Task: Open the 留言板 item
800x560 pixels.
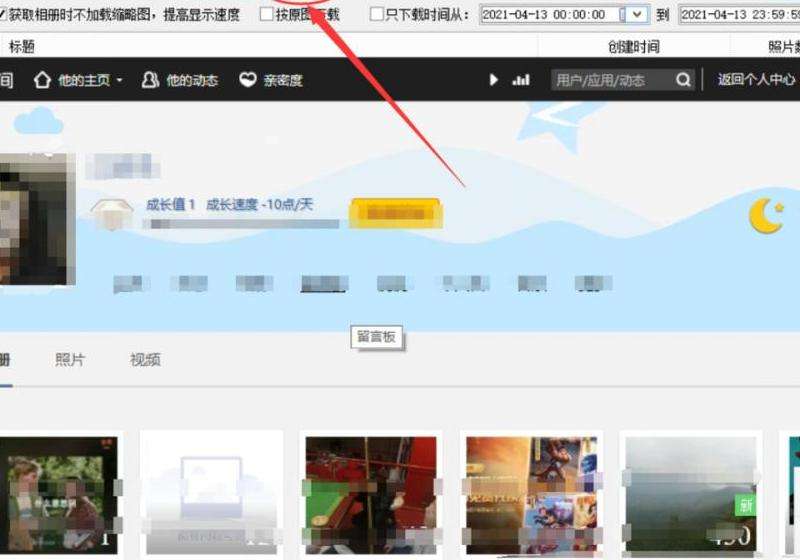Action: 377,337
